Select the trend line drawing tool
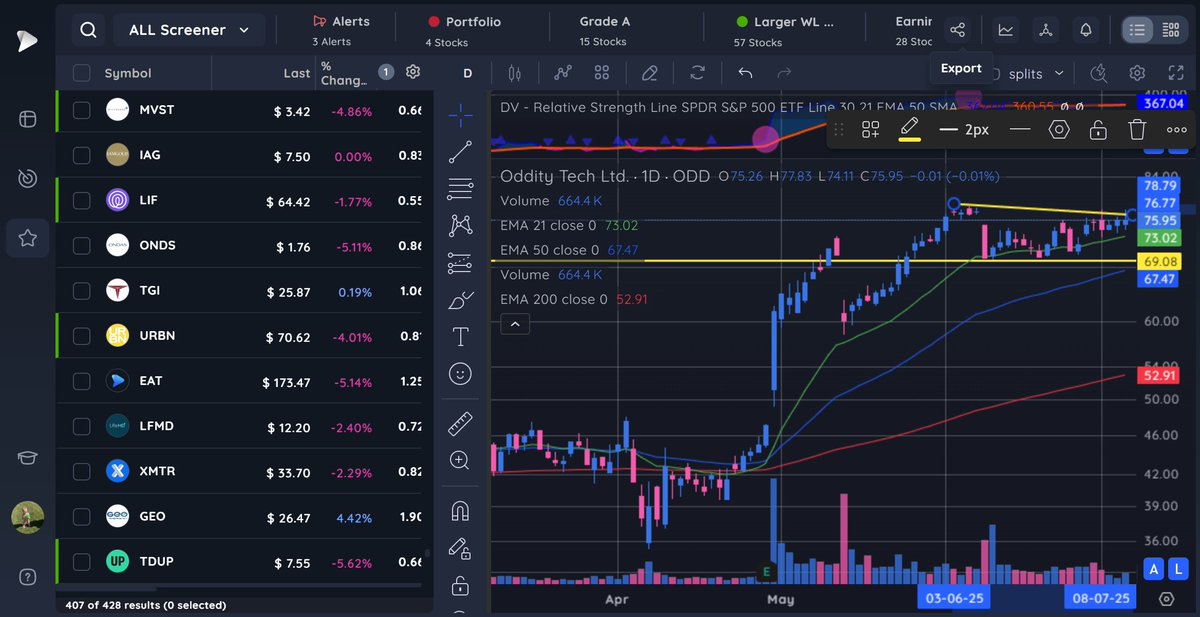Screen dimensions: 1200x617 pyautogui.click(x=460, y=152)
